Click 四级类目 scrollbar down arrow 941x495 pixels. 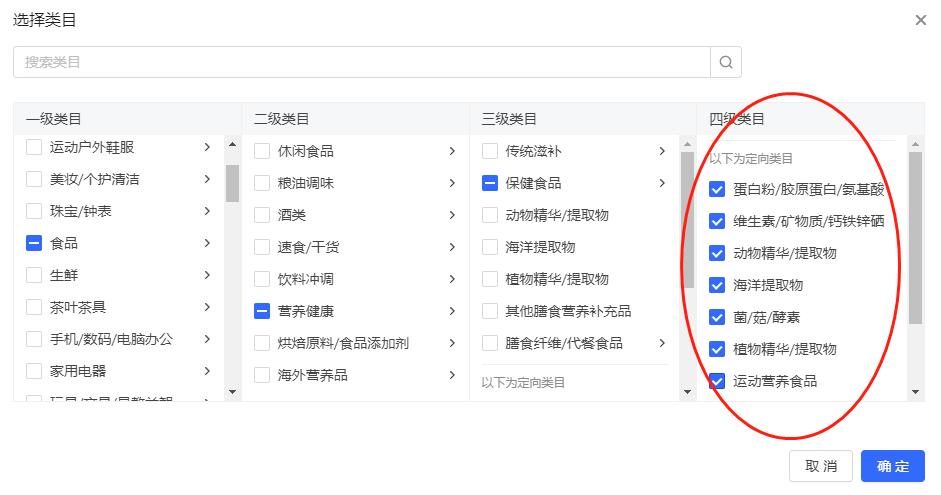tap(915, 392)
